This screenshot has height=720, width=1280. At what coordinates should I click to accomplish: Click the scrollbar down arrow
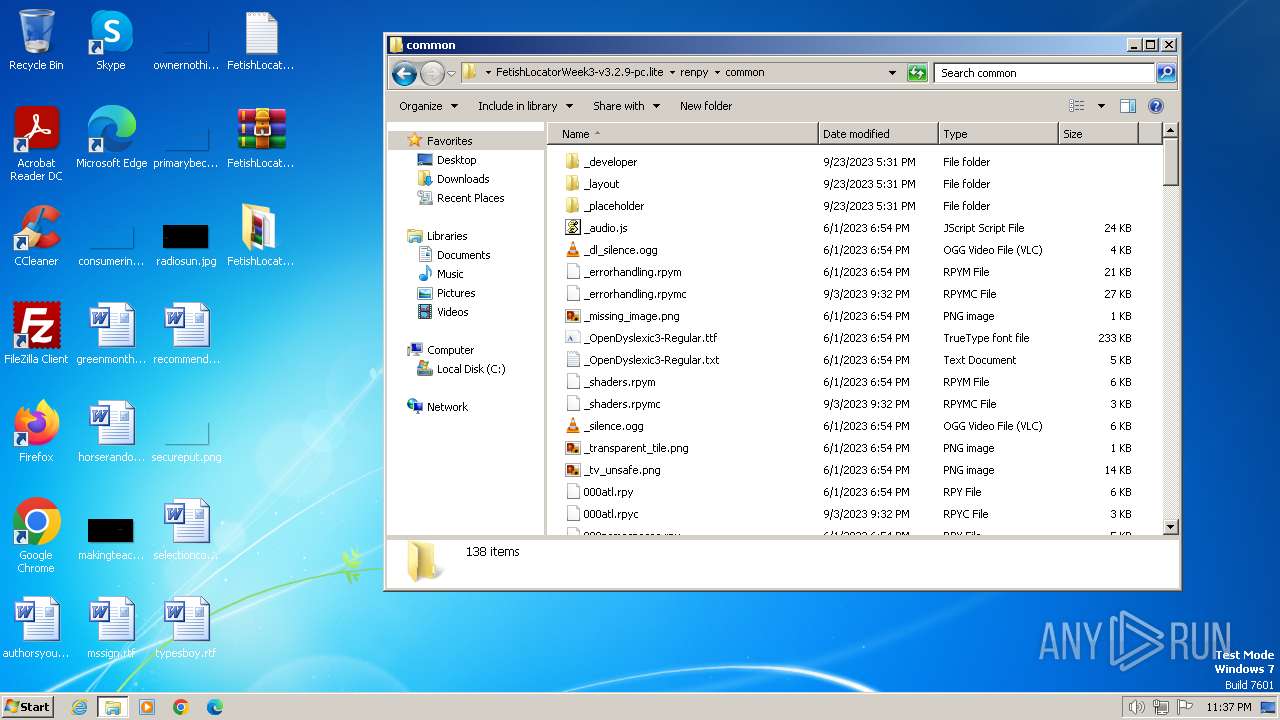(1171, 527)
